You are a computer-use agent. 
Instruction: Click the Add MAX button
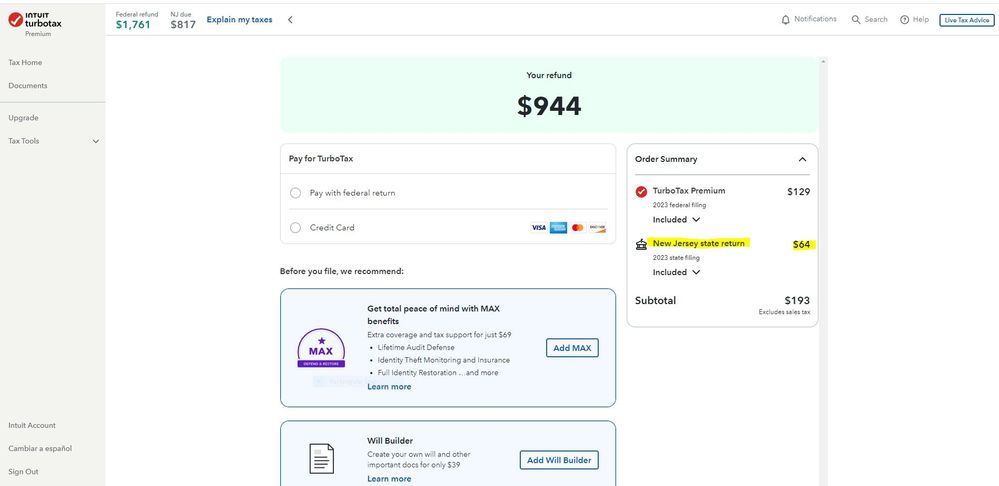572,348
